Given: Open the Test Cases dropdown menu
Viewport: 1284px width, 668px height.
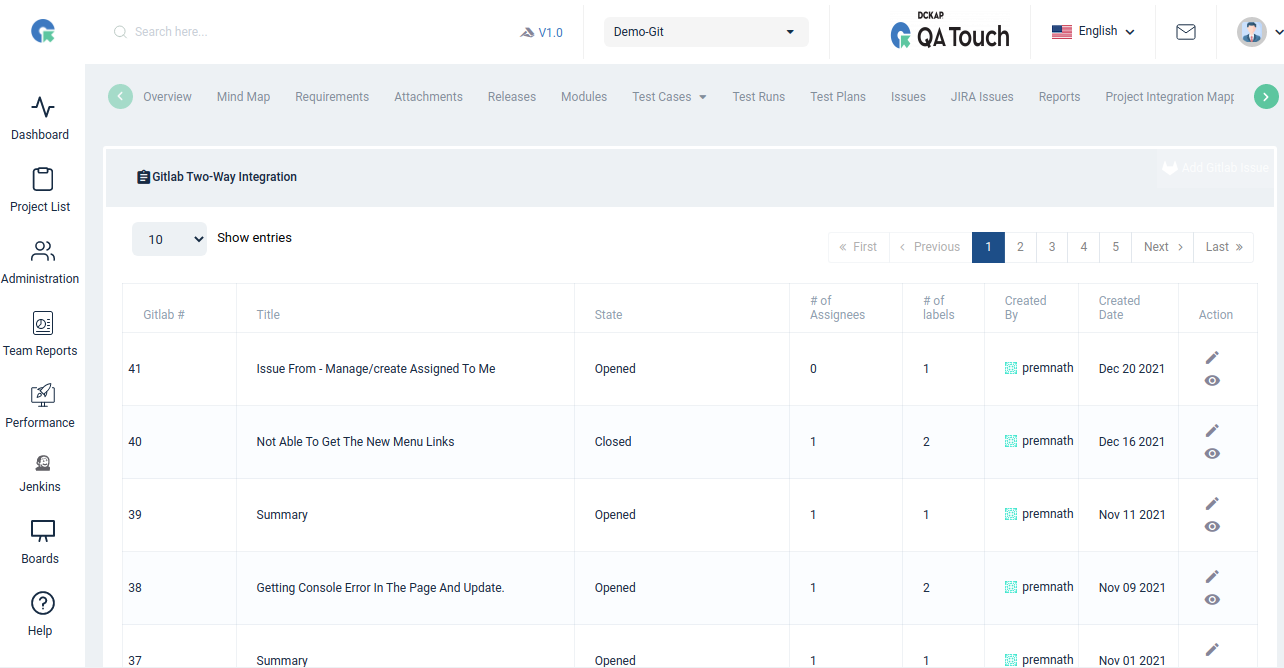Looking at the screenshot, I should [668, 96].
